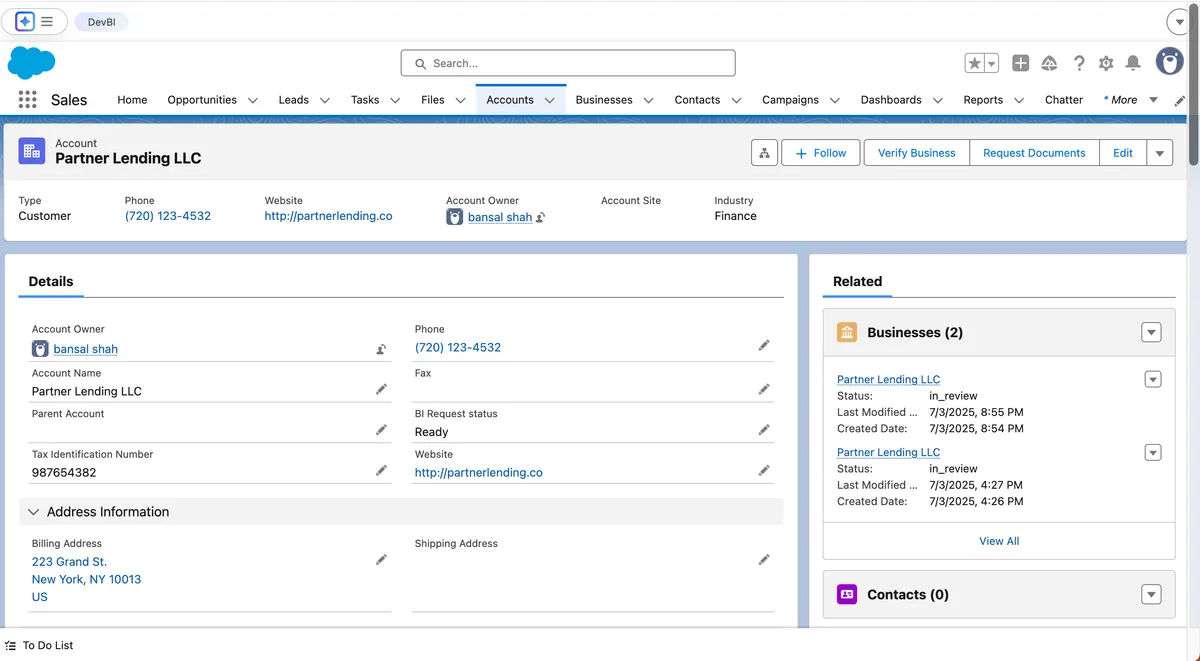Image resolution: width=1200 pixels, height=661 pixels.
Task: Open Trailhead guidance icon
Action: [x=1049, y=63]
